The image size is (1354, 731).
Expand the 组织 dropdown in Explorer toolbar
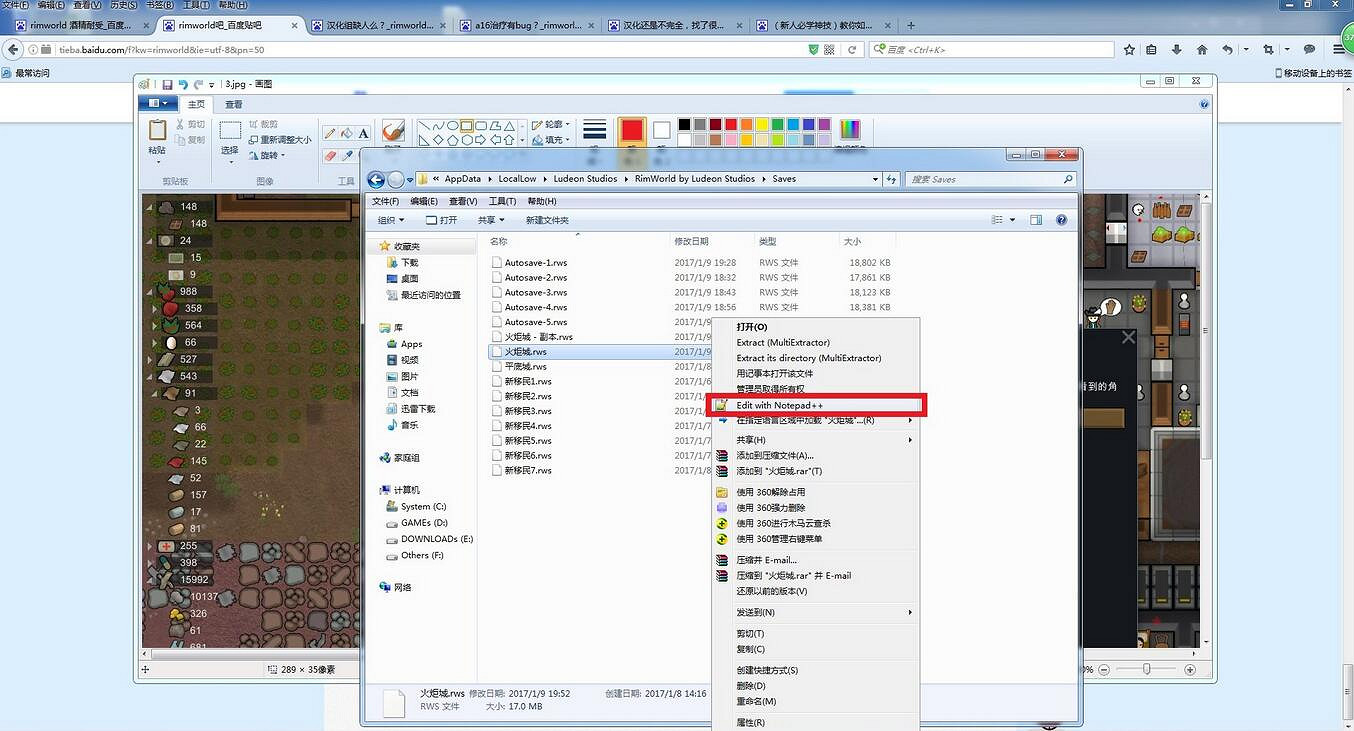(391, 220)
